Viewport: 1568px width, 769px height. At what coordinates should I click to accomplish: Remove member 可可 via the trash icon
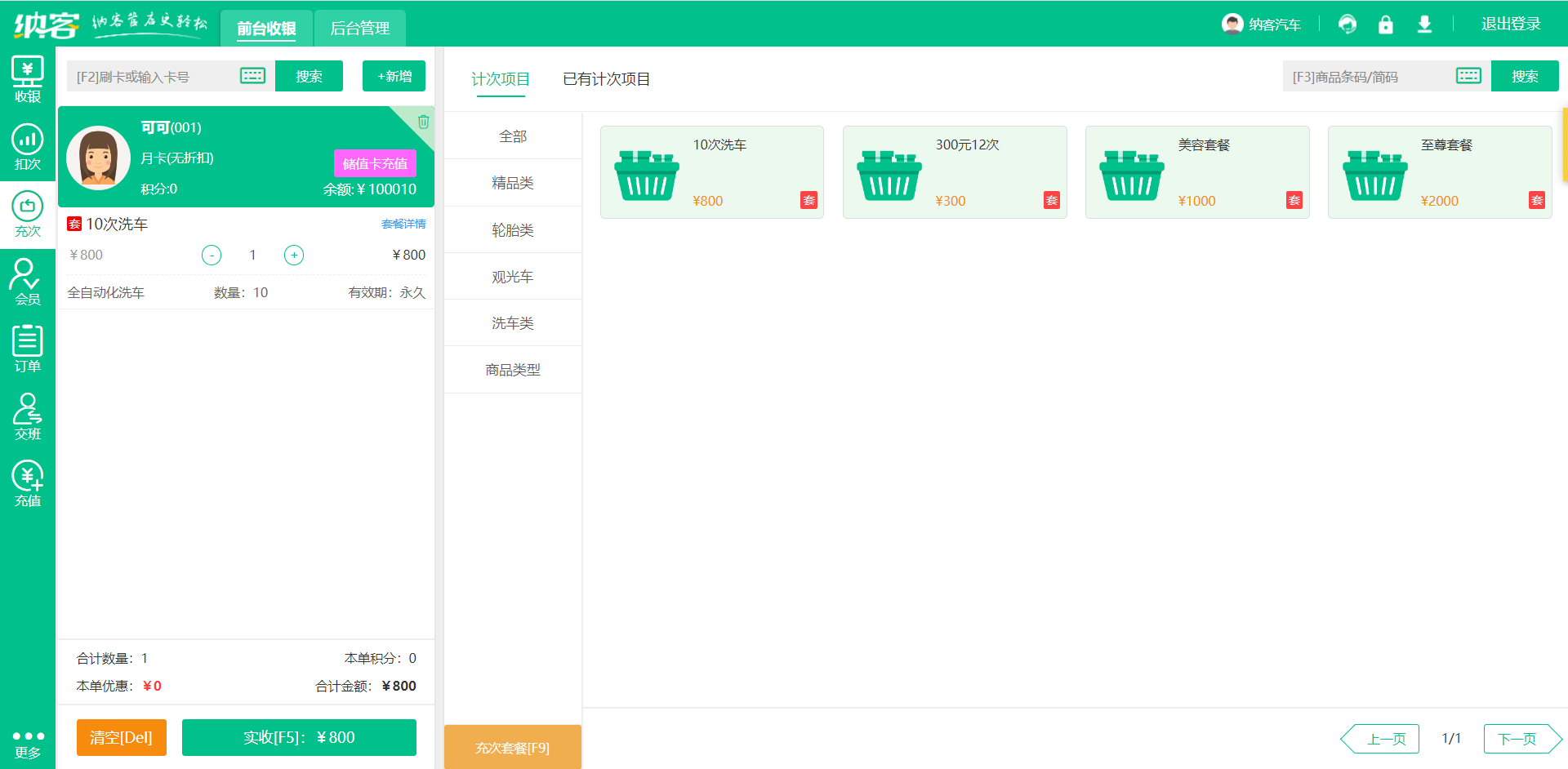coord(423,122)
